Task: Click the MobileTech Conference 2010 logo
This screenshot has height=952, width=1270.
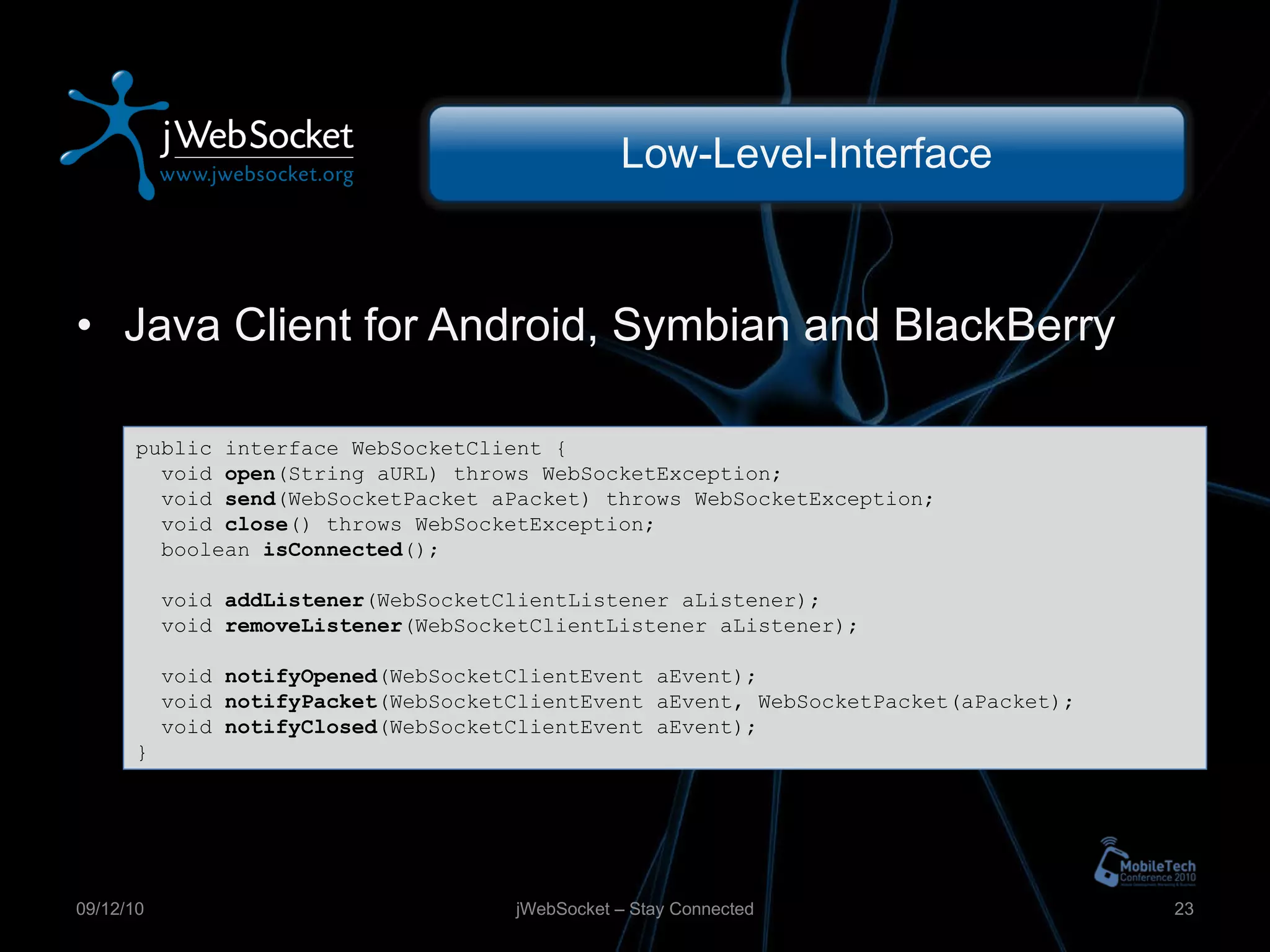Action: (1145, 863)
